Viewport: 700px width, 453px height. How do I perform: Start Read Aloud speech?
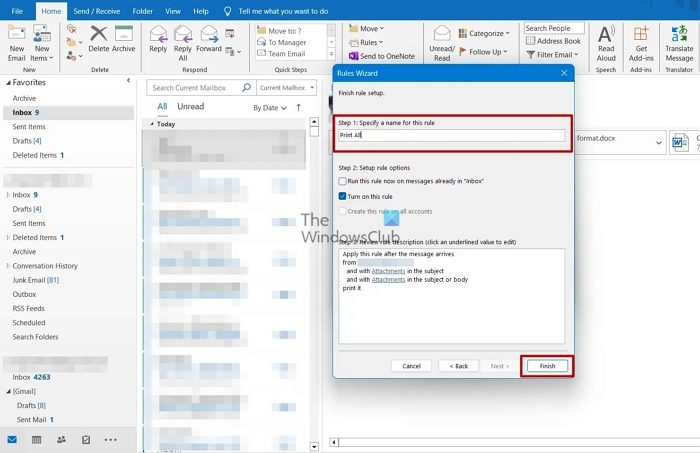point(606,44)
